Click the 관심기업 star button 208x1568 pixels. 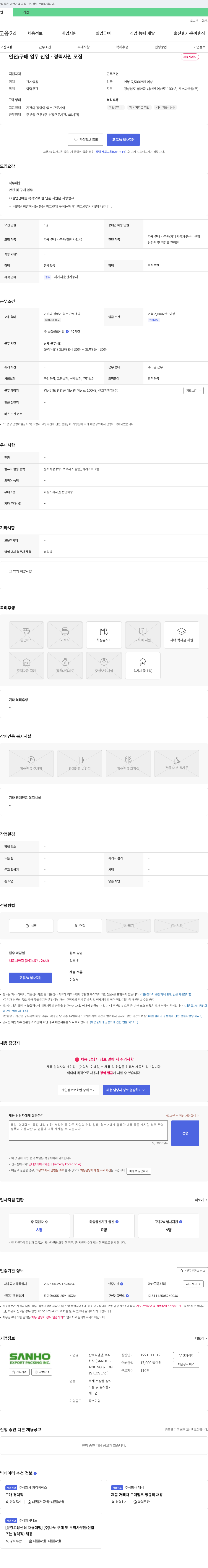point(19,1372)
